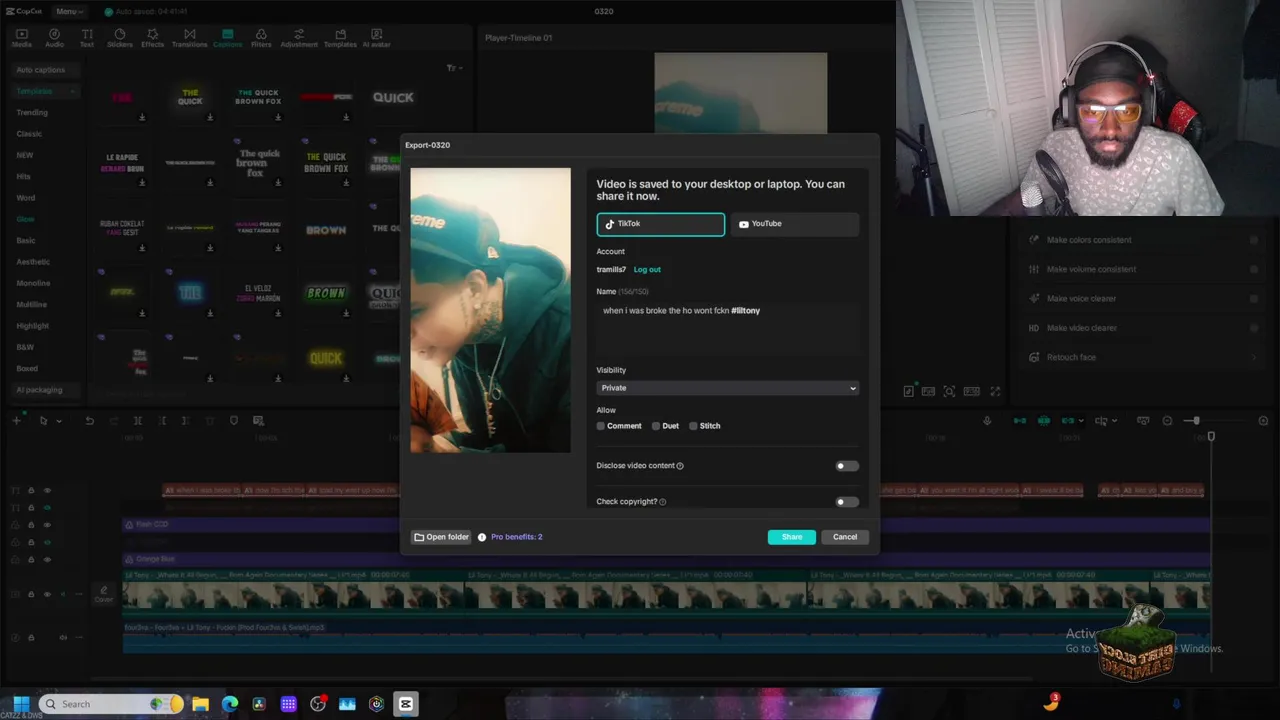Open the Stickers panel icon
Viewport: 1280px width, 720px height.
pyautogui.click(x=120, y=38)
